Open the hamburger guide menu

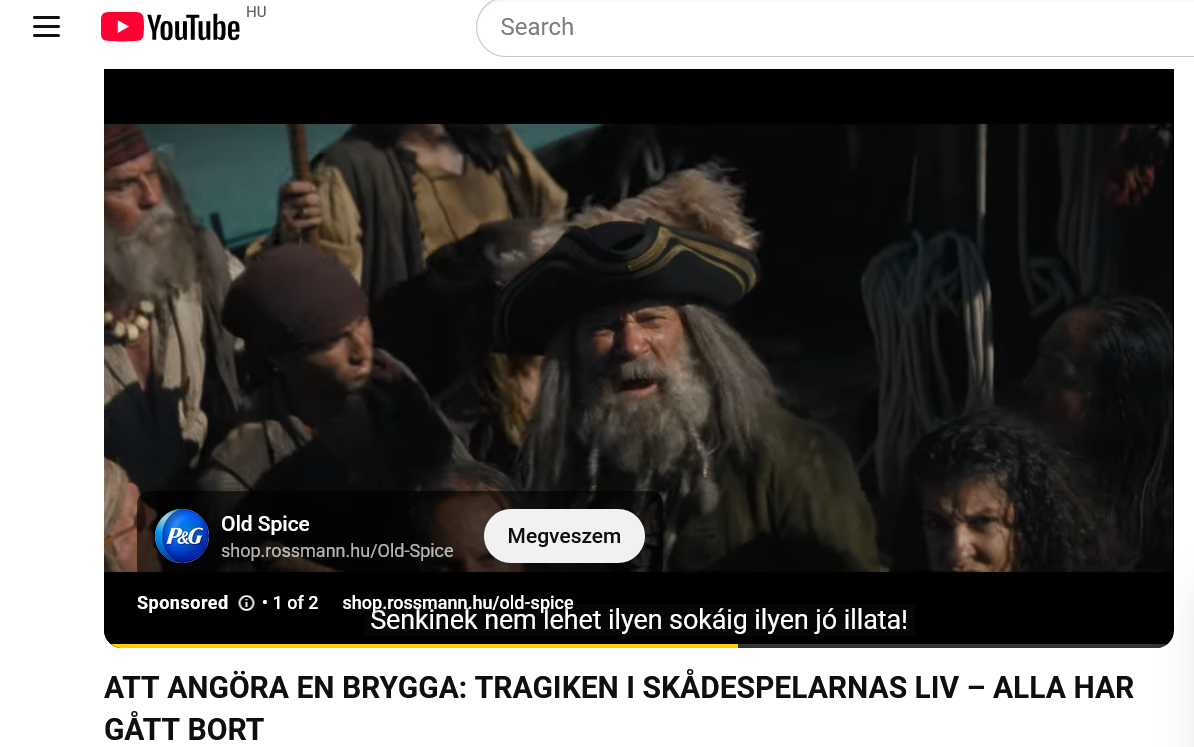coord(47,27)
